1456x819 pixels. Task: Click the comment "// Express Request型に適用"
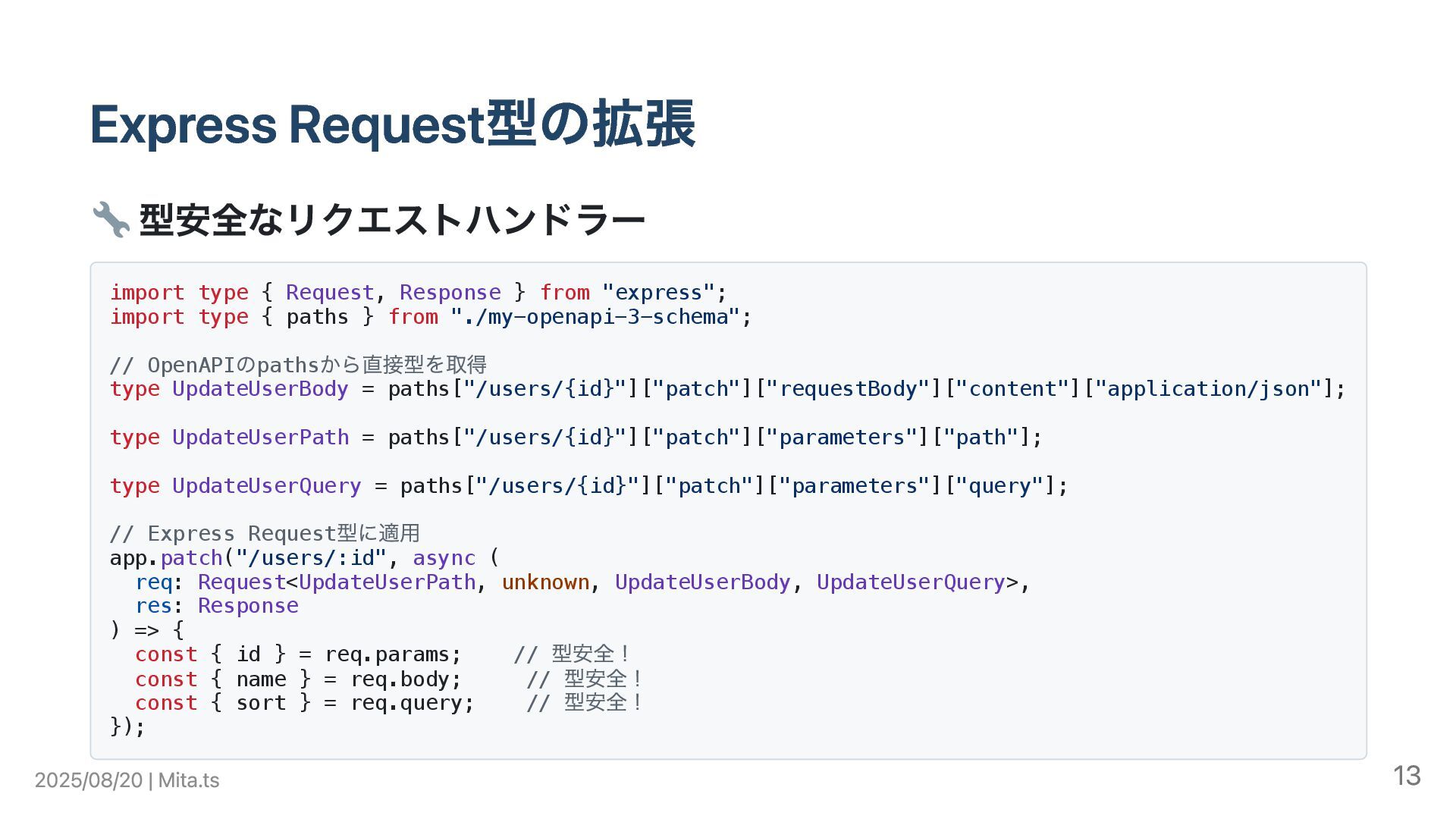tap(265, 534)
